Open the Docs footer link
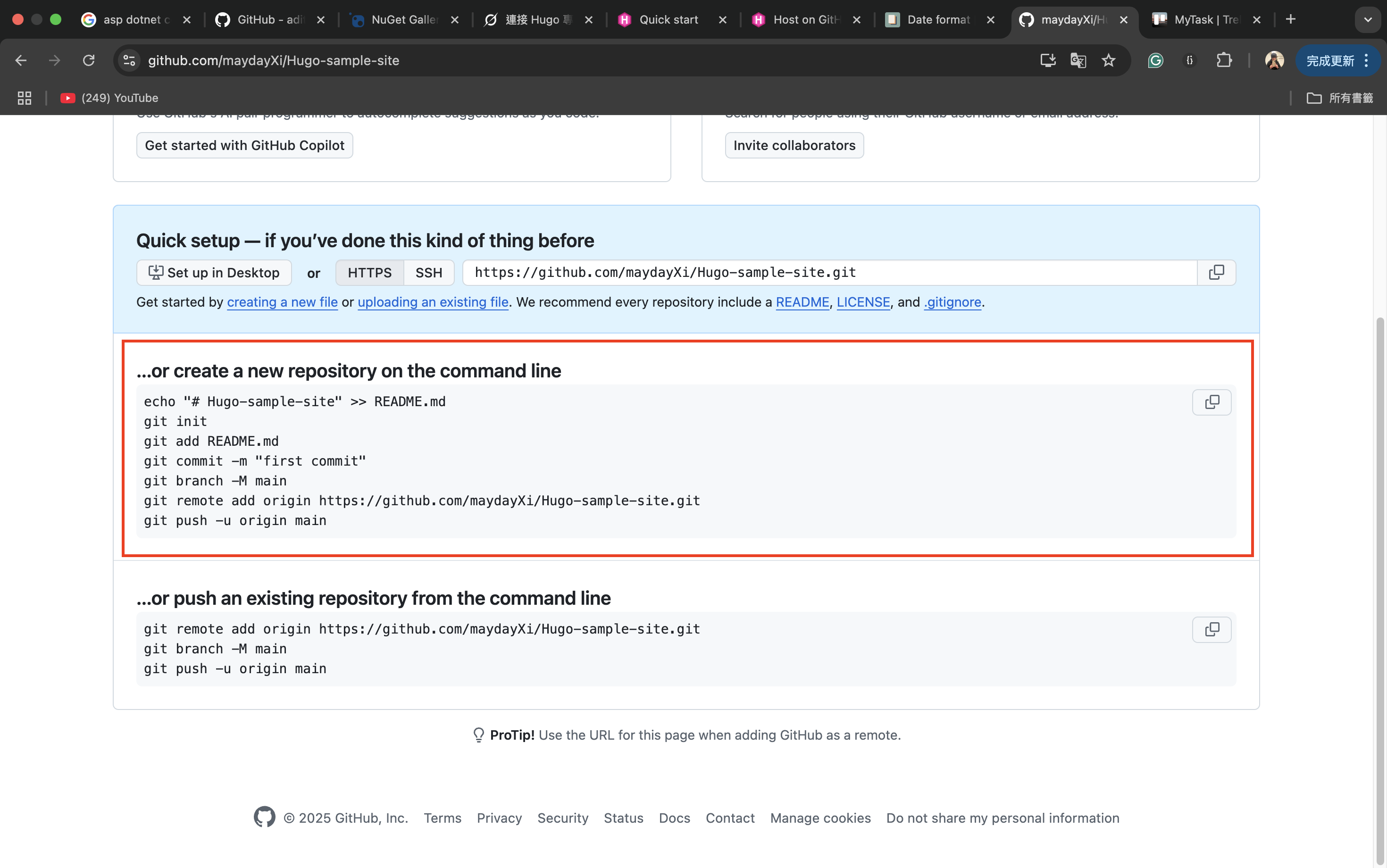The image size is (1387, 868). pyautogui.click(x=675, y=818)
